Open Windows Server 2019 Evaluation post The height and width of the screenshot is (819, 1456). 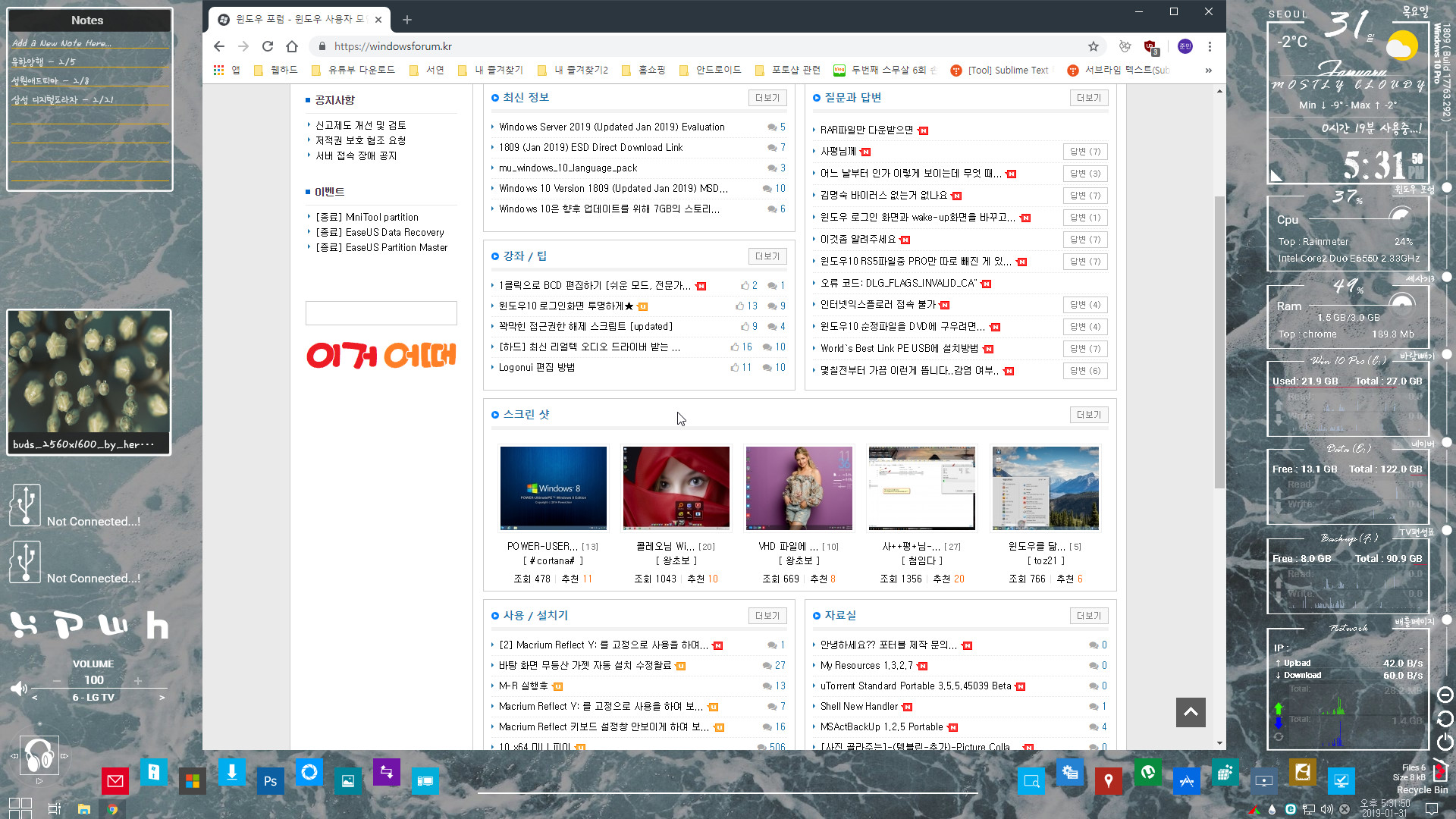[x=611, y=127]
